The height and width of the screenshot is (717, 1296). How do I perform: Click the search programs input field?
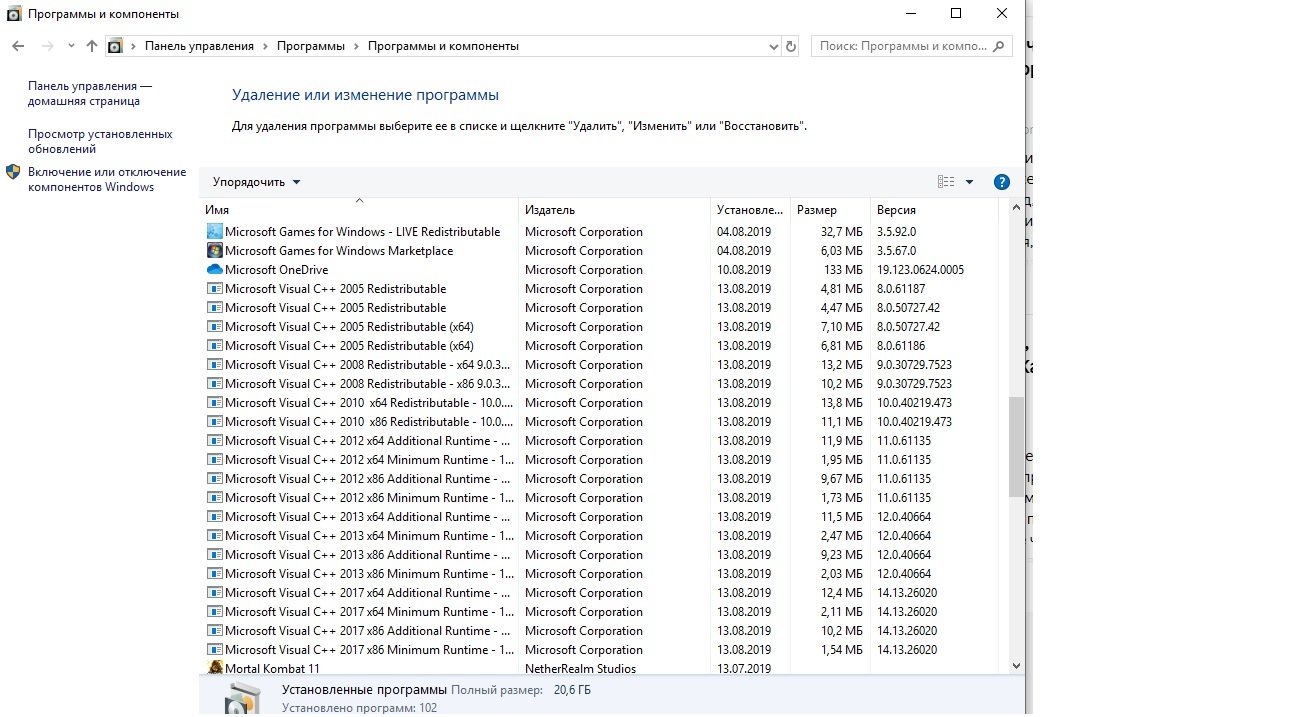coord(902,46)
